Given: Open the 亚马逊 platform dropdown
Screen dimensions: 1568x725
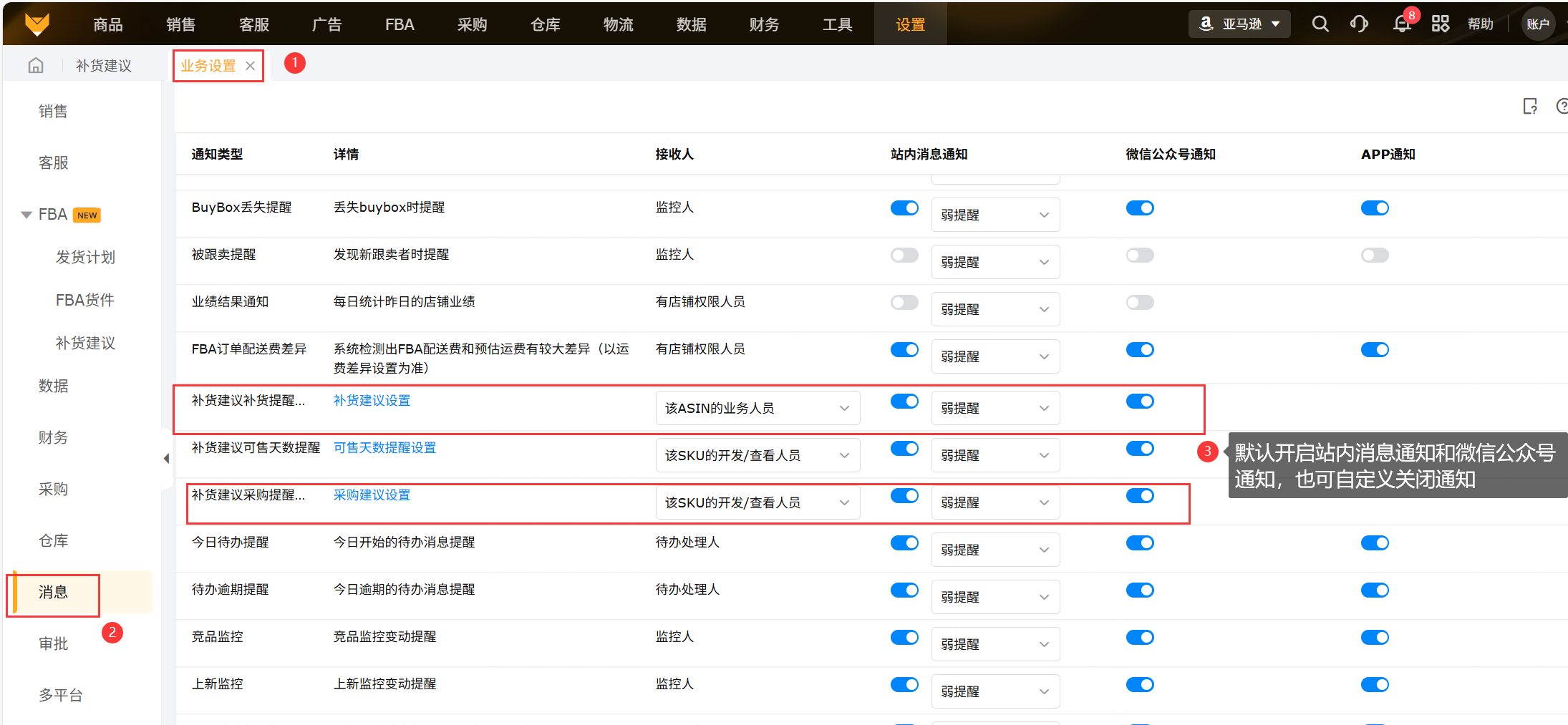Looking at the screenshot, I should coord(1239,24).
